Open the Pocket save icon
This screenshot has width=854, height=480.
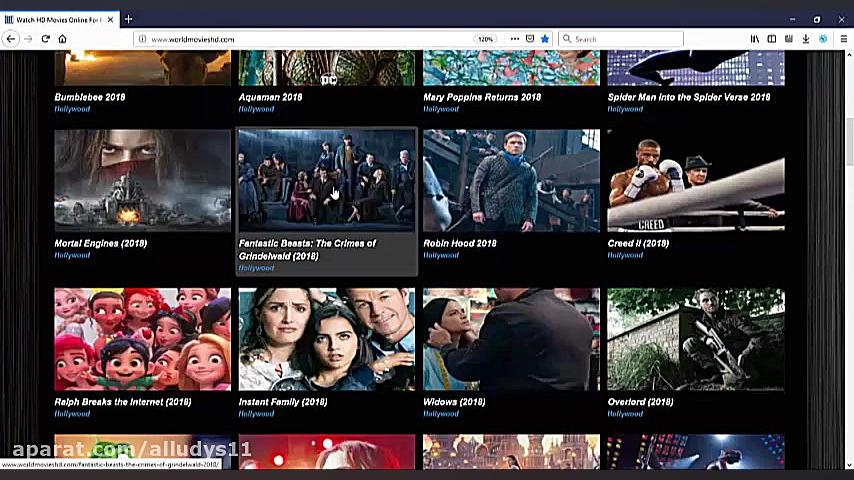click(530, 39)
